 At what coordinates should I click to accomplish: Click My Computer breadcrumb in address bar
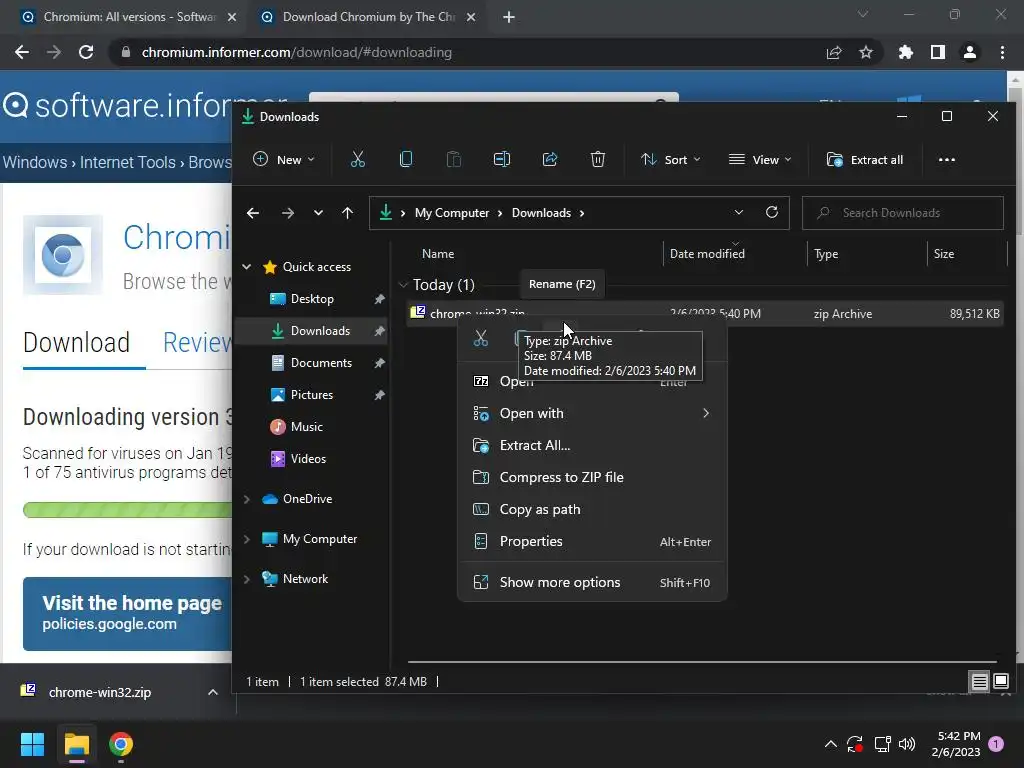pyautogui.click(x=452, y=213)
